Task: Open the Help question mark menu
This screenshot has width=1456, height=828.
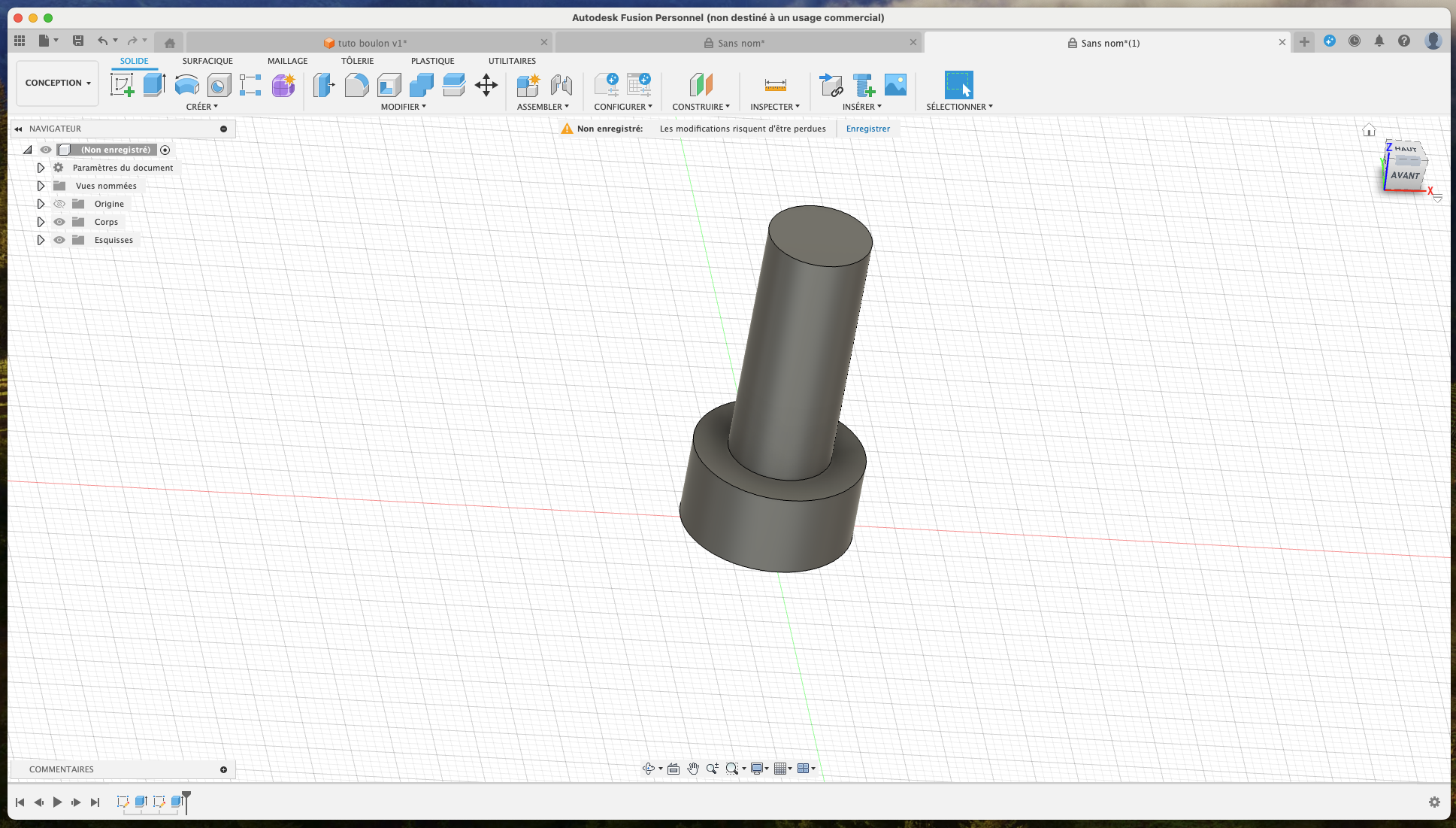Action: pos(1404,41)
